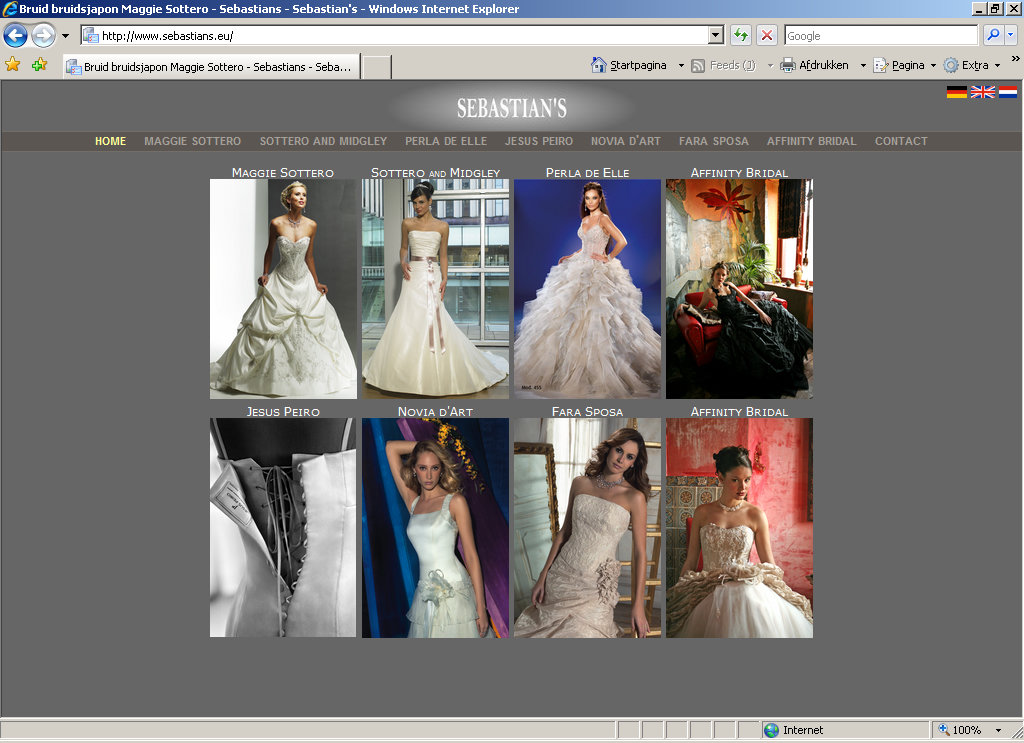Viewport: 1024px width, 743px height.
Task: Go to HOME in site navigation
Action: pyautogui.click(x=110, y=141)
